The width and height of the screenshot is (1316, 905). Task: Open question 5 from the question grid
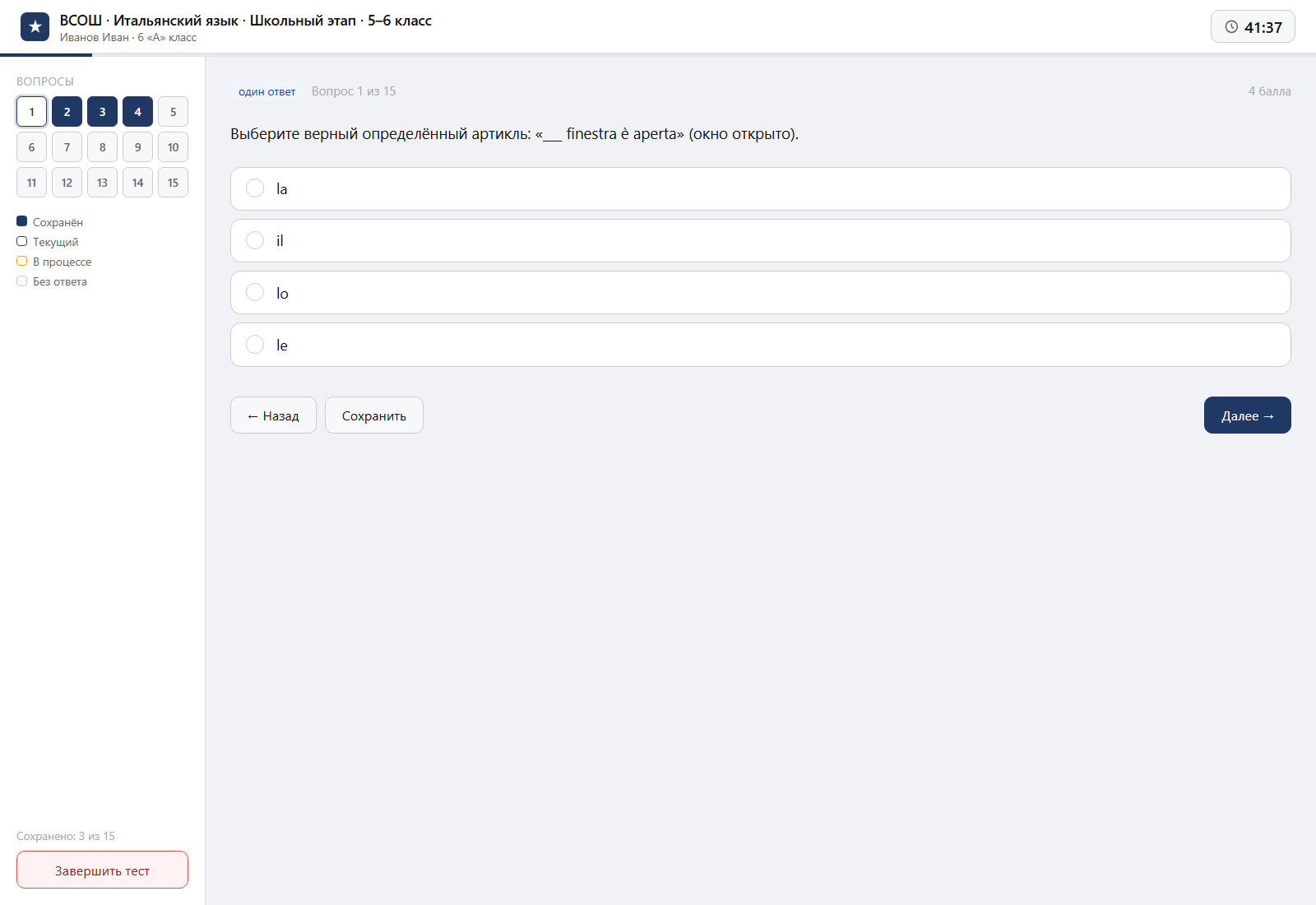173,112
